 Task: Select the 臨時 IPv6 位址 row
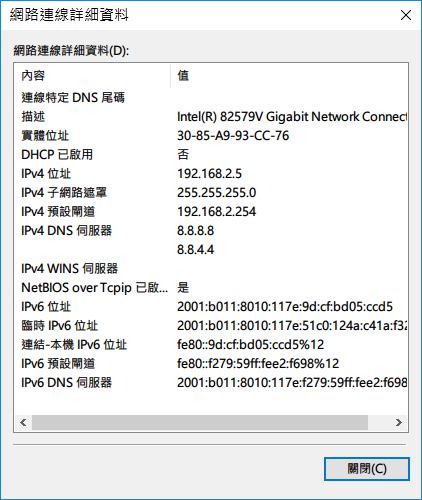click(x=211, y=326)
